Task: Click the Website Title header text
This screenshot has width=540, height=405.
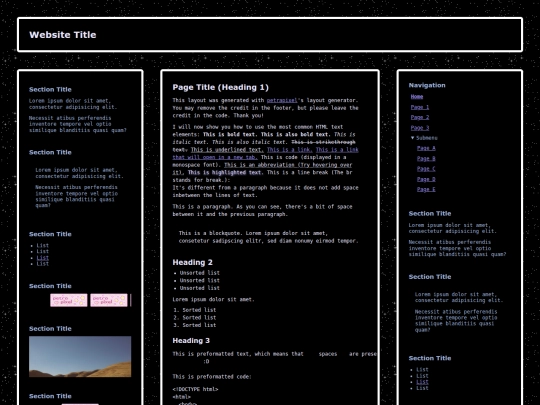Action: tap(63, 35)
